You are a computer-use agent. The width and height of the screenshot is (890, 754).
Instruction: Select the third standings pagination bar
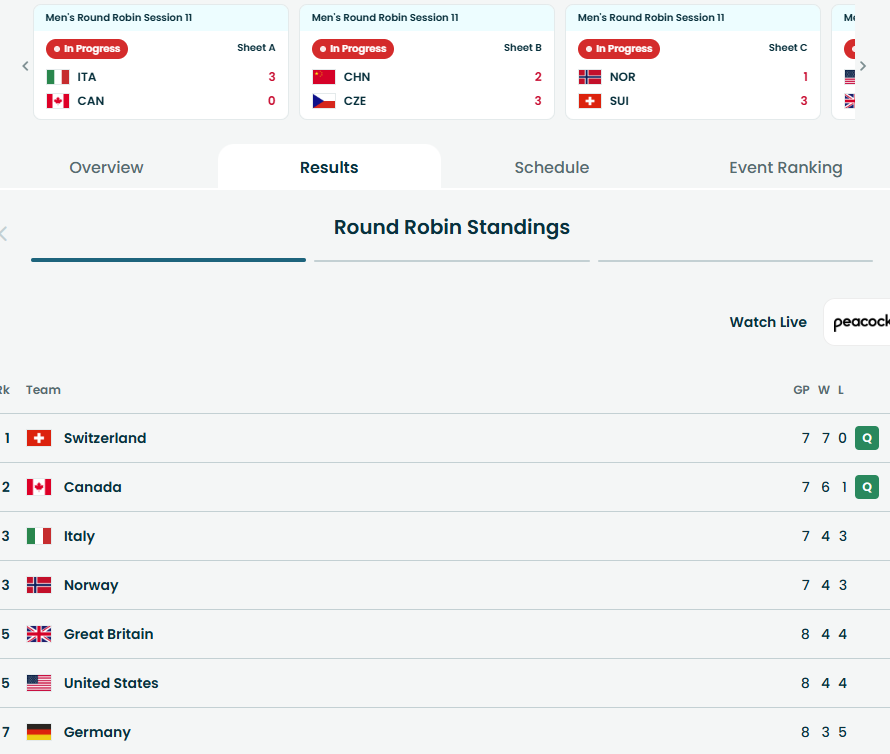pyautogui.click(x=736, y=261)
